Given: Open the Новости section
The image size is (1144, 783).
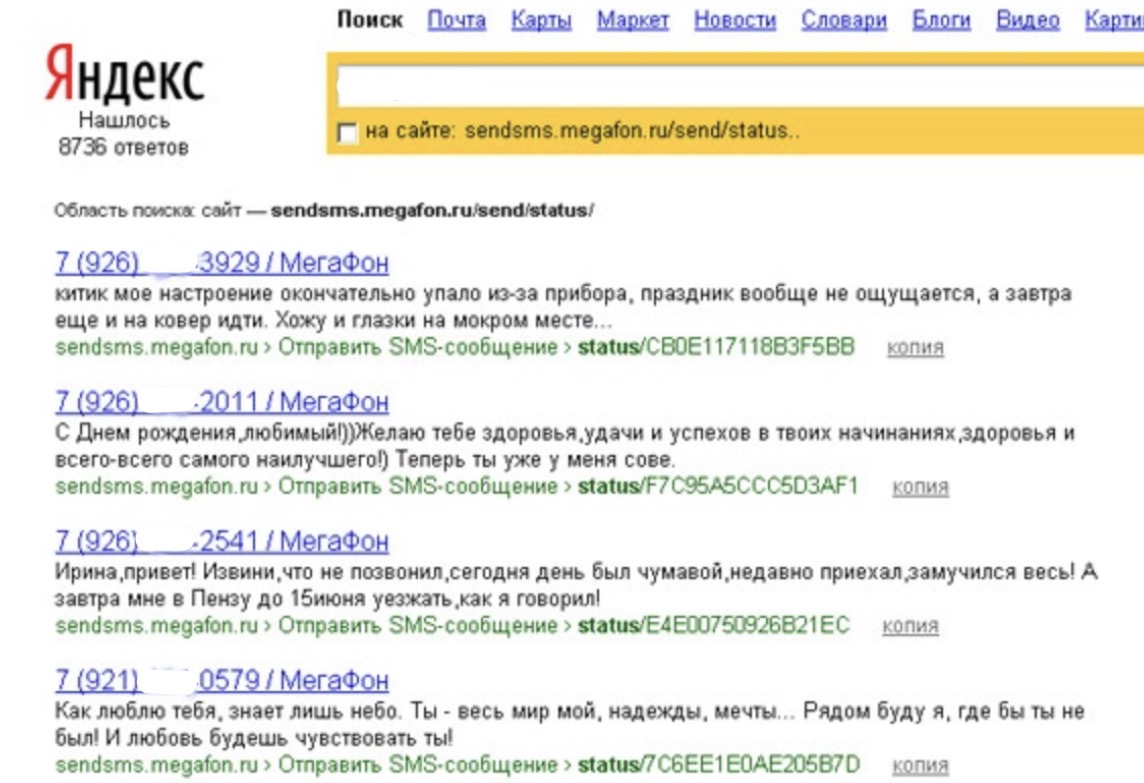Looking at the screenshot, I should pyautogui.click(x=735, y=20).
